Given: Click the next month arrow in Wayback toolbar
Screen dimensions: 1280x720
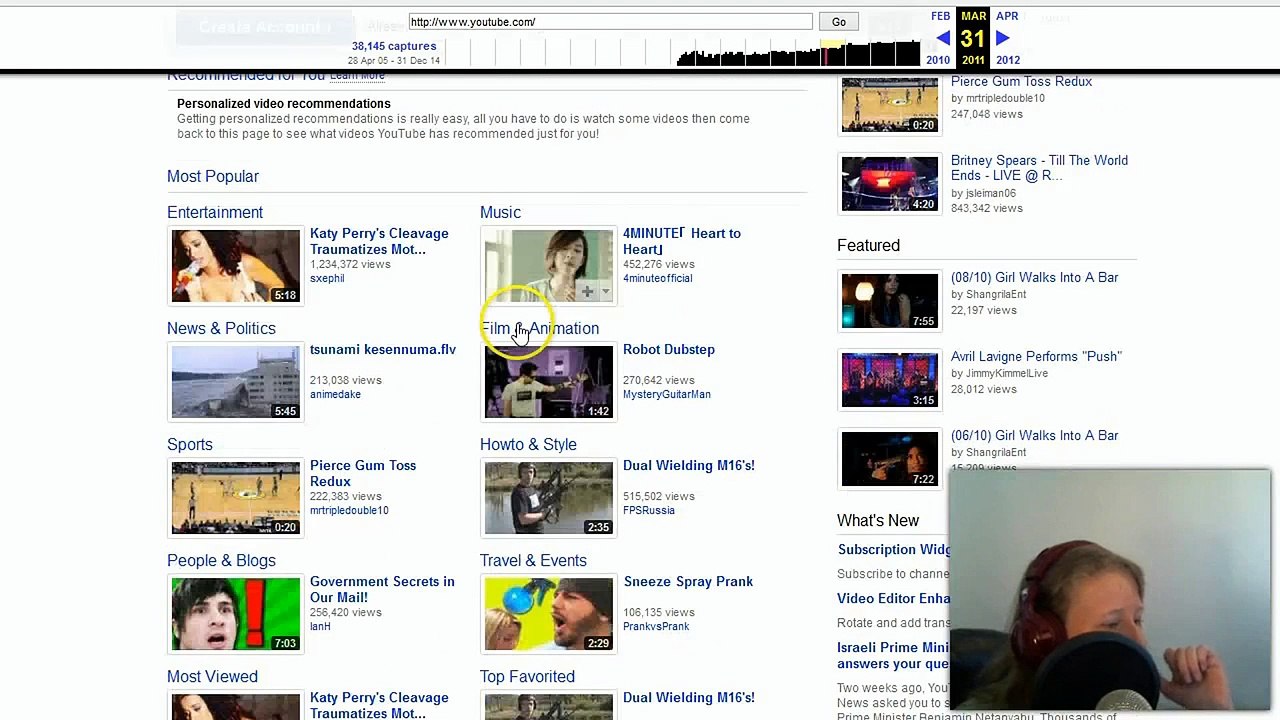Looking at the screenshot, I should [x=1002, y=38].
